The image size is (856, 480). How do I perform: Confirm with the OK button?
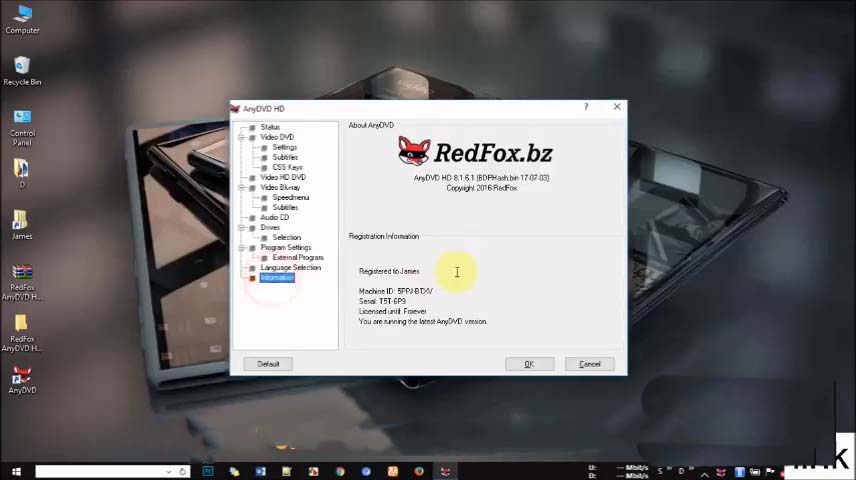point(529,364)
